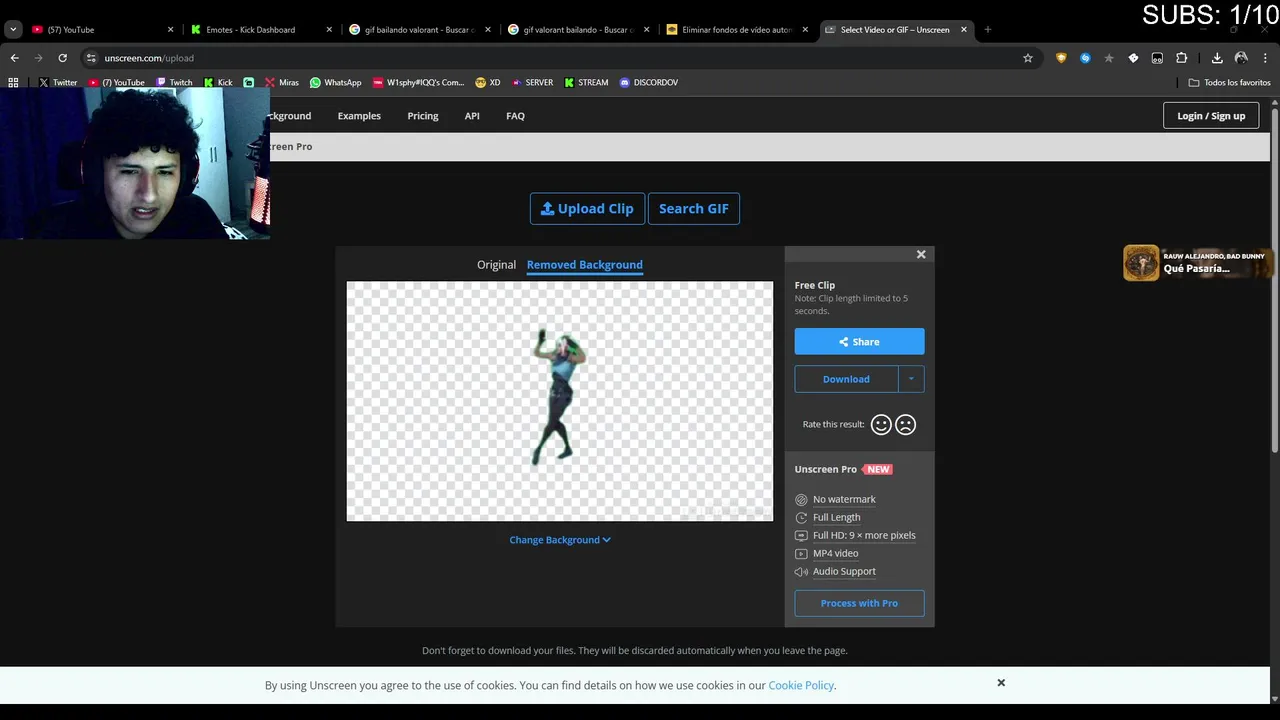1280x720 pixels.
Task: Switch to the Original tab
Action: click(496, 264)
